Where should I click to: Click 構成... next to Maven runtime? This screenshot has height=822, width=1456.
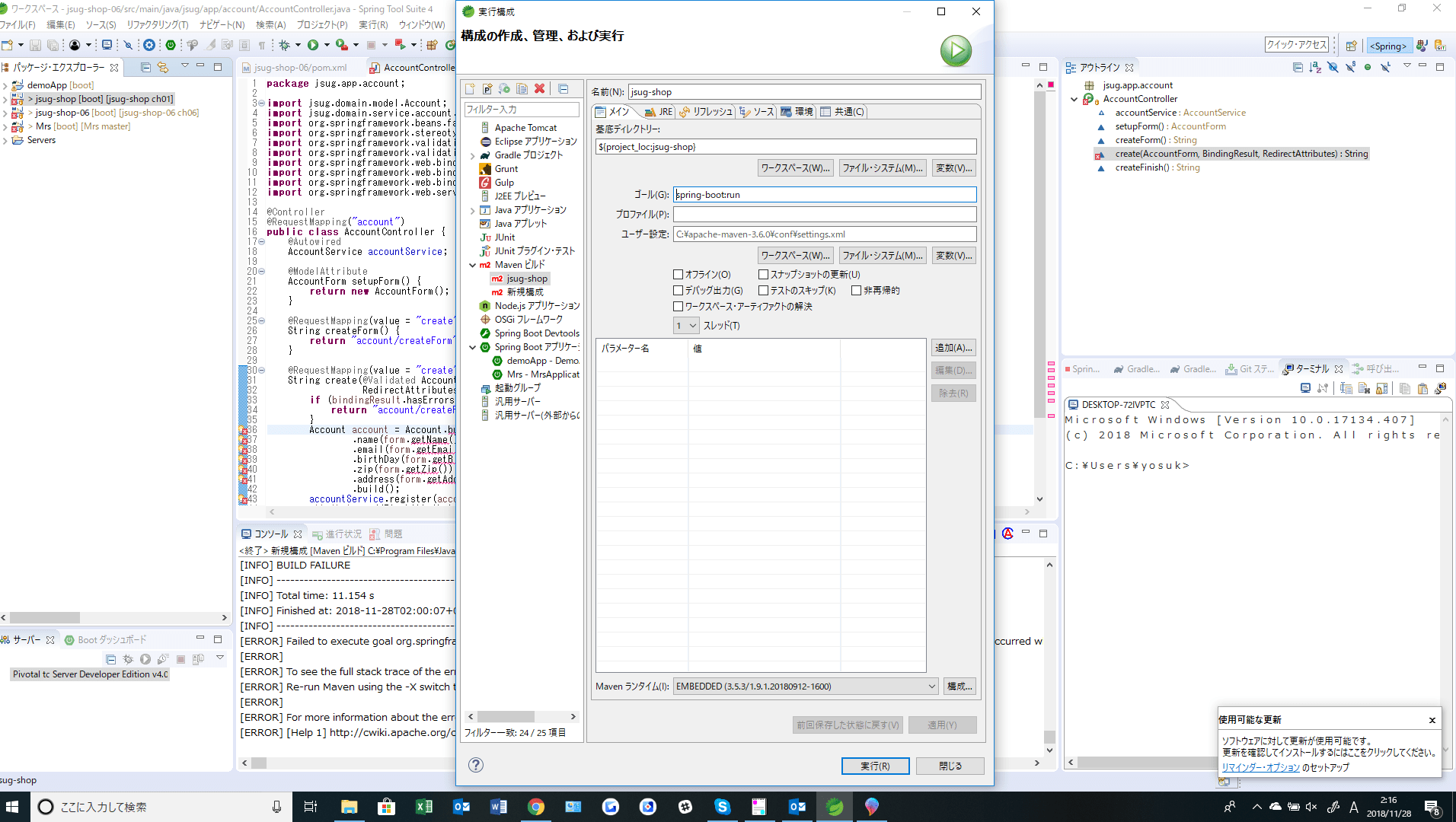tap(959, 687)
